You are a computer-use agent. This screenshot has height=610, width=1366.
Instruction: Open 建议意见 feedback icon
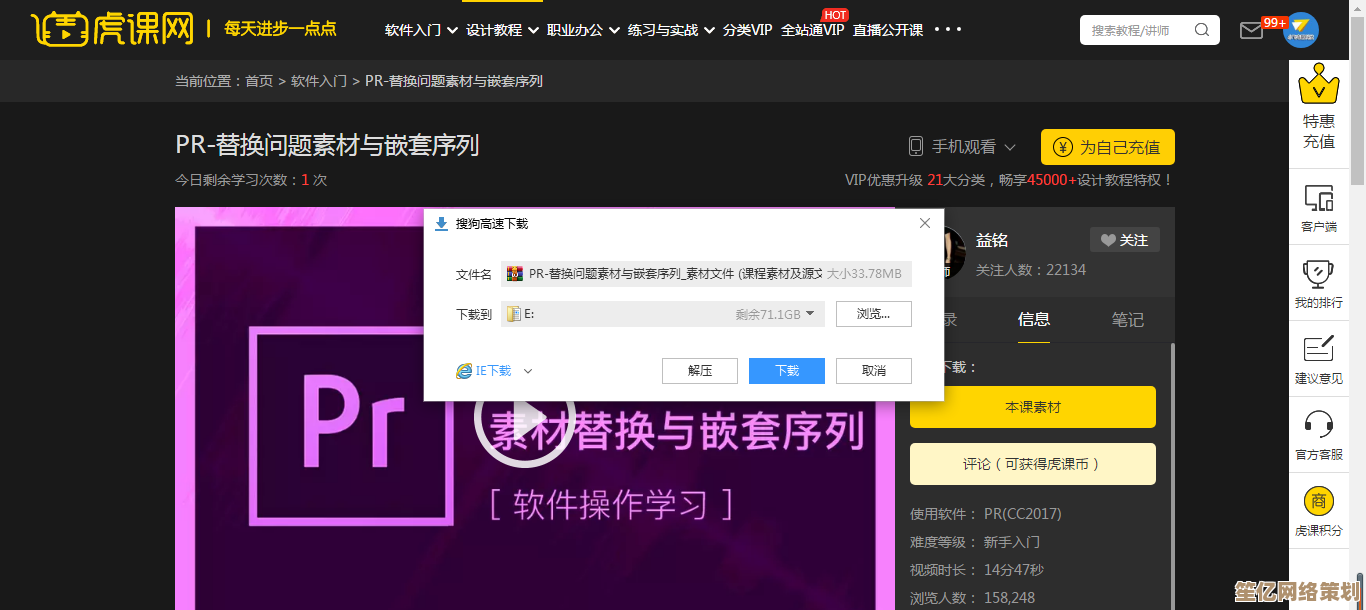(x=1319, y=350)
